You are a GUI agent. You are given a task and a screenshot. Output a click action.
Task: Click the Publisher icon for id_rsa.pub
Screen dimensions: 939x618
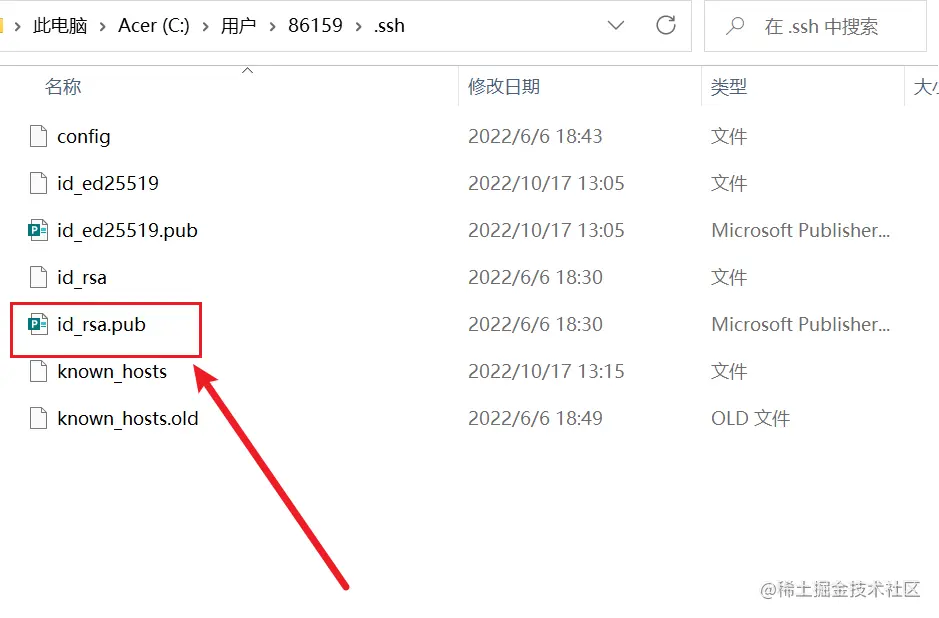[x=38, y=324]
